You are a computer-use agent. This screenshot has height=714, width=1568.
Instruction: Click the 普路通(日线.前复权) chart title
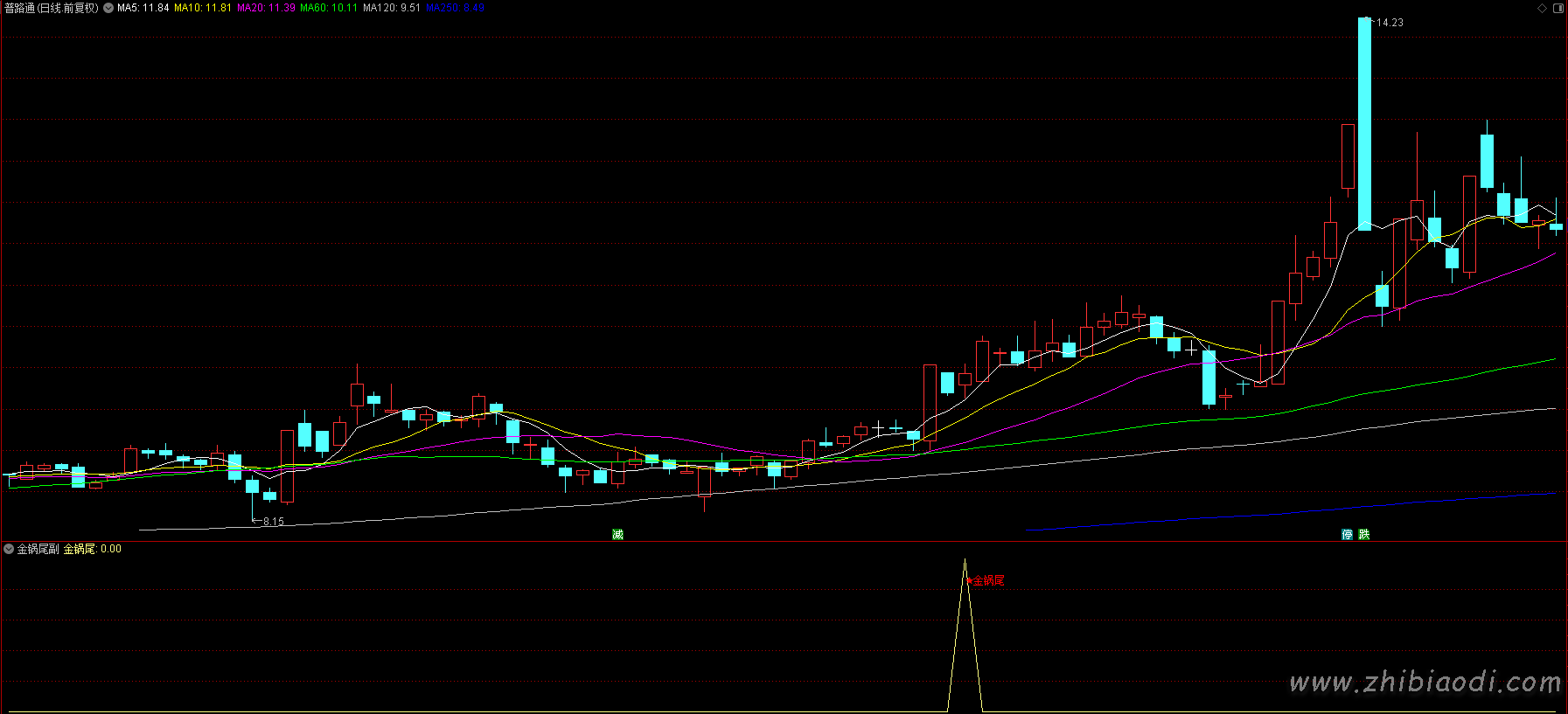pyautogui.click(x=52, y=8)
